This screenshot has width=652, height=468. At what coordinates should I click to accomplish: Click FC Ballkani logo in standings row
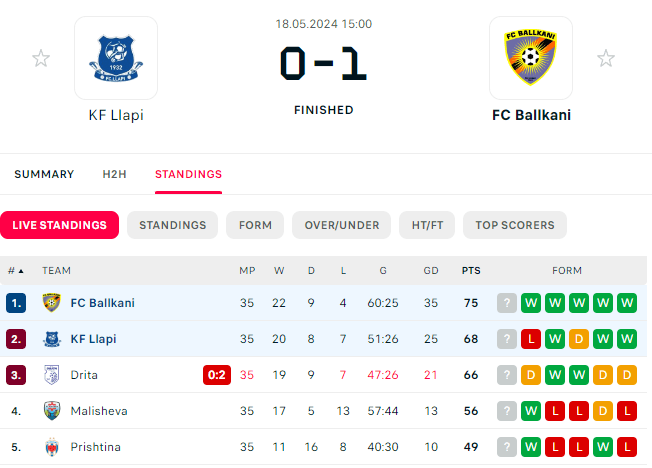pyautogui.click(x=52, y=303)
